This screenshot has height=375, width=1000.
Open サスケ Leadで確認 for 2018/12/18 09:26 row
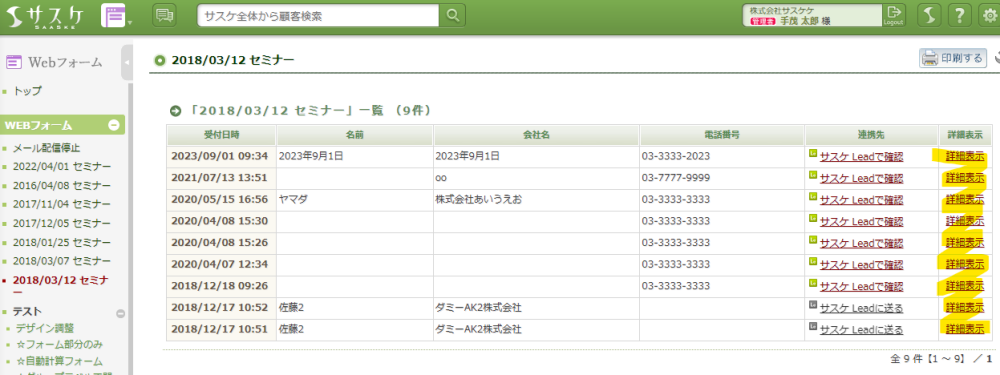pos(861,286)
